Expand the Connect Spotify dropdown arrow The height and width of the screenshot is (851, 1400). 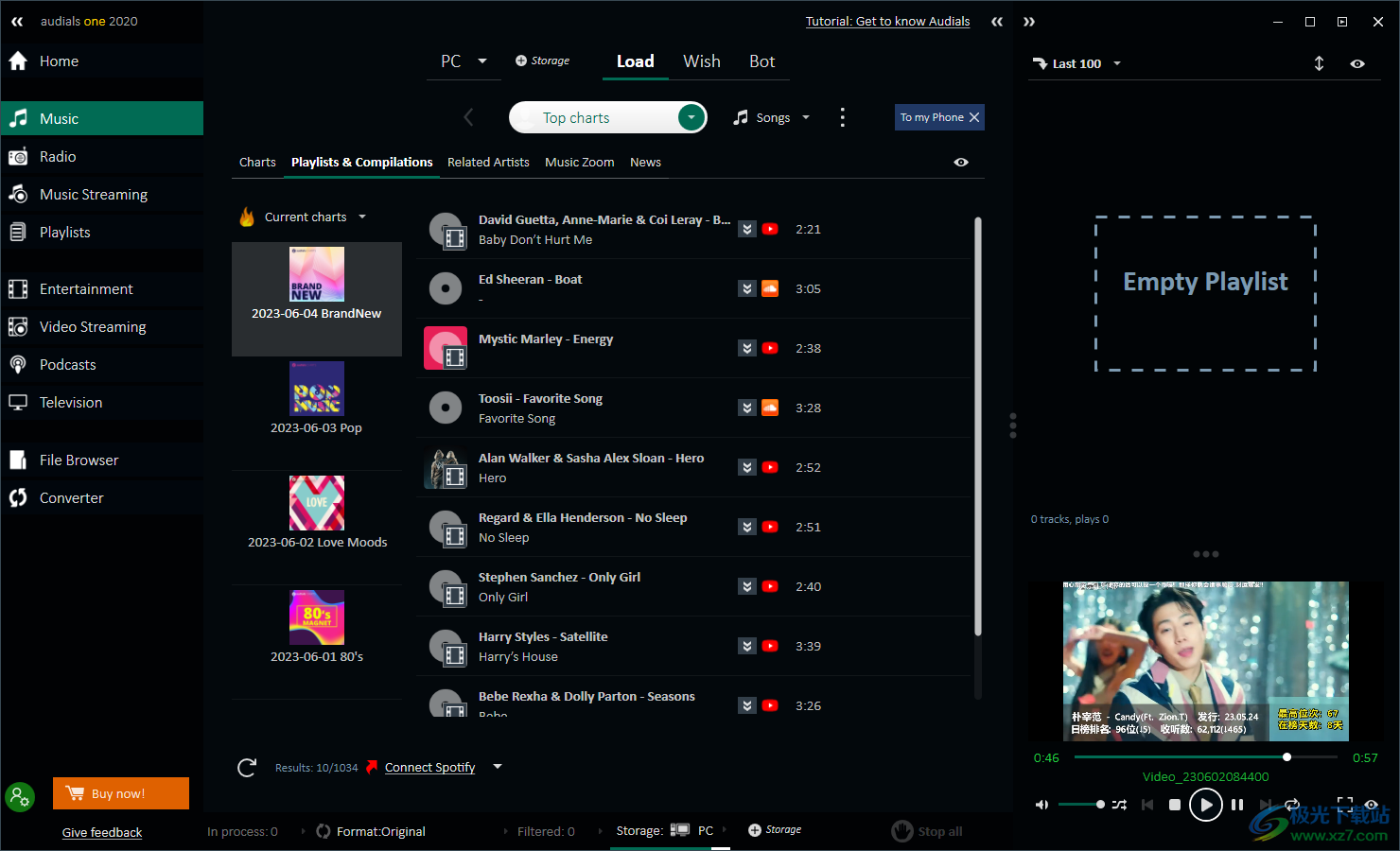coord(498,767)
